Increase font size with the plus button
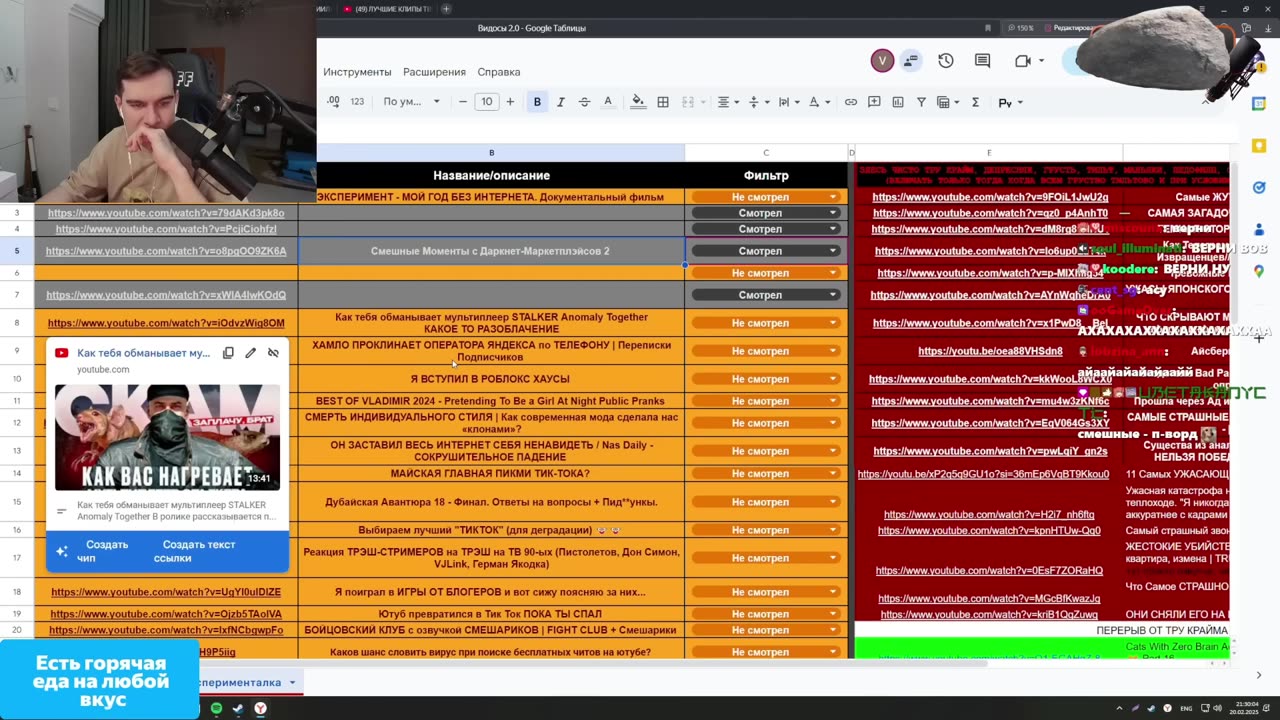Image resolution: width=1280 pixels, height=720 pixels. [x=510, y=102]
